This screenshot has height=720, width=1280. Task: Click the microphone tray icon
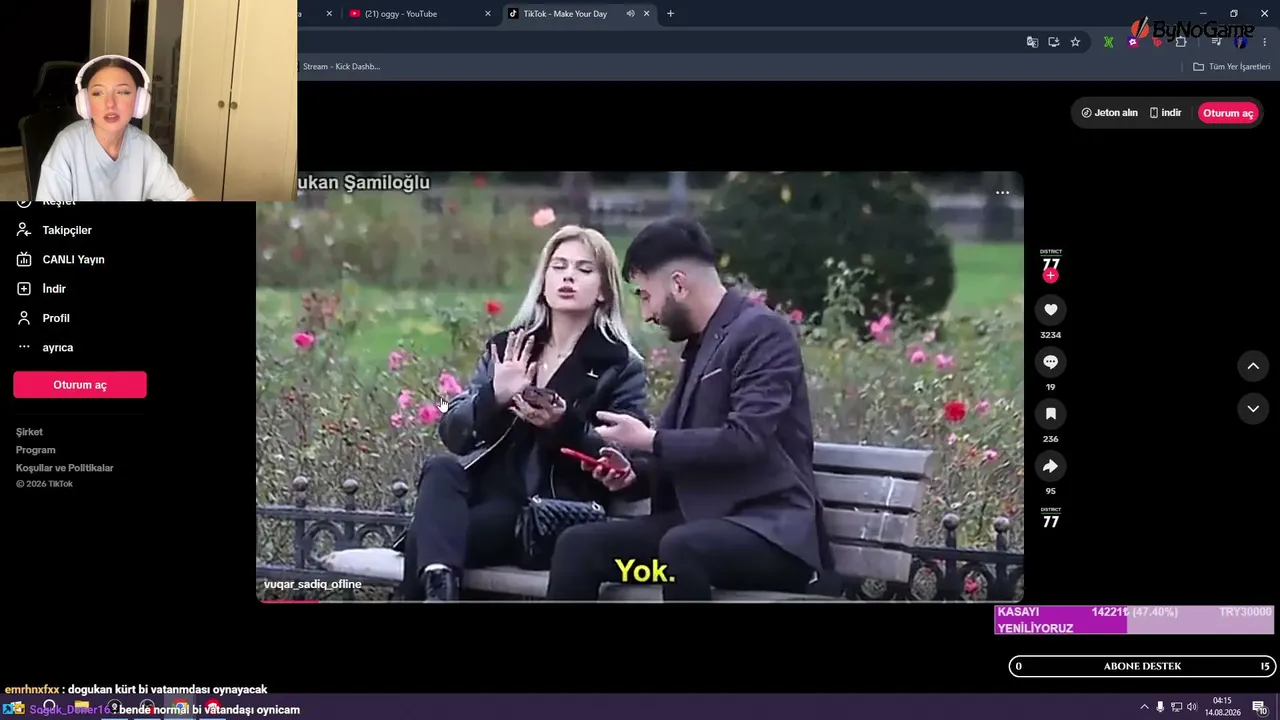click(x=1160, y=707)
